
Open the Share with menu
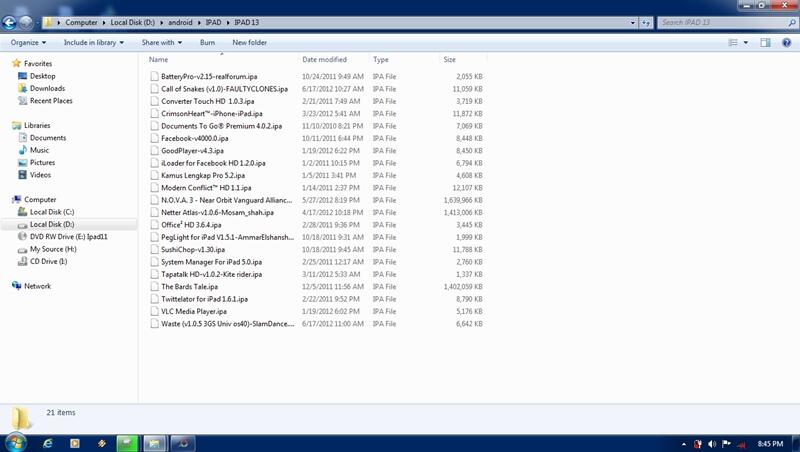coord(162,42)
